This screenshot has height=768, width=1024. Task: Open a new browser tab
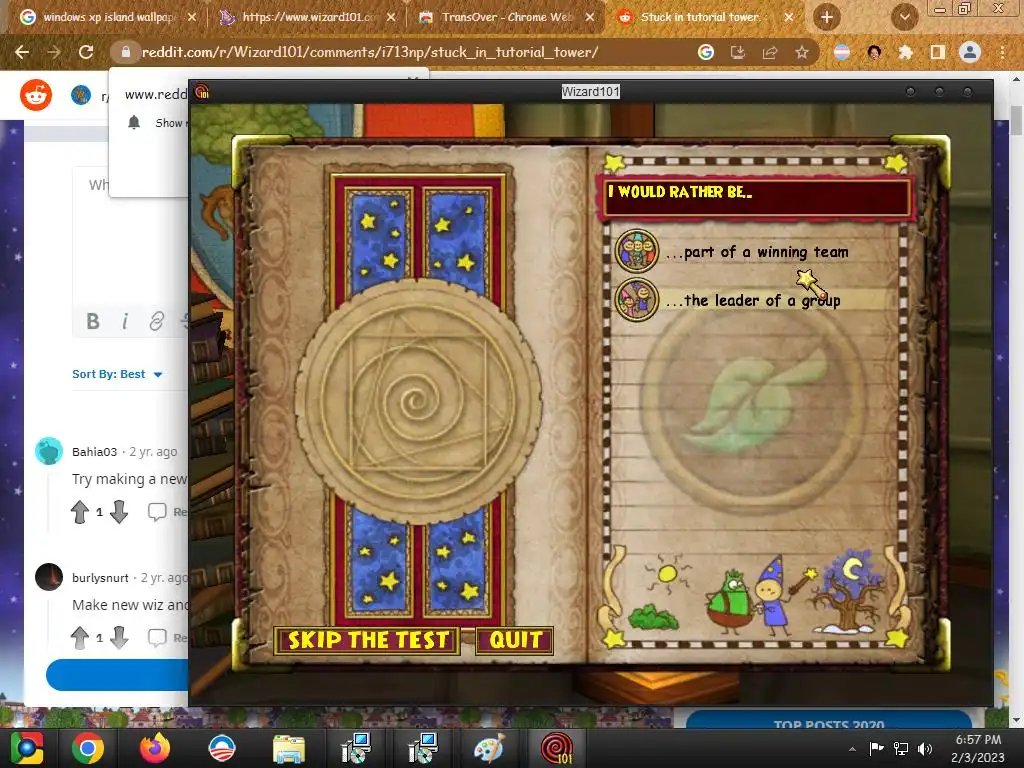(x=827, y=18)
